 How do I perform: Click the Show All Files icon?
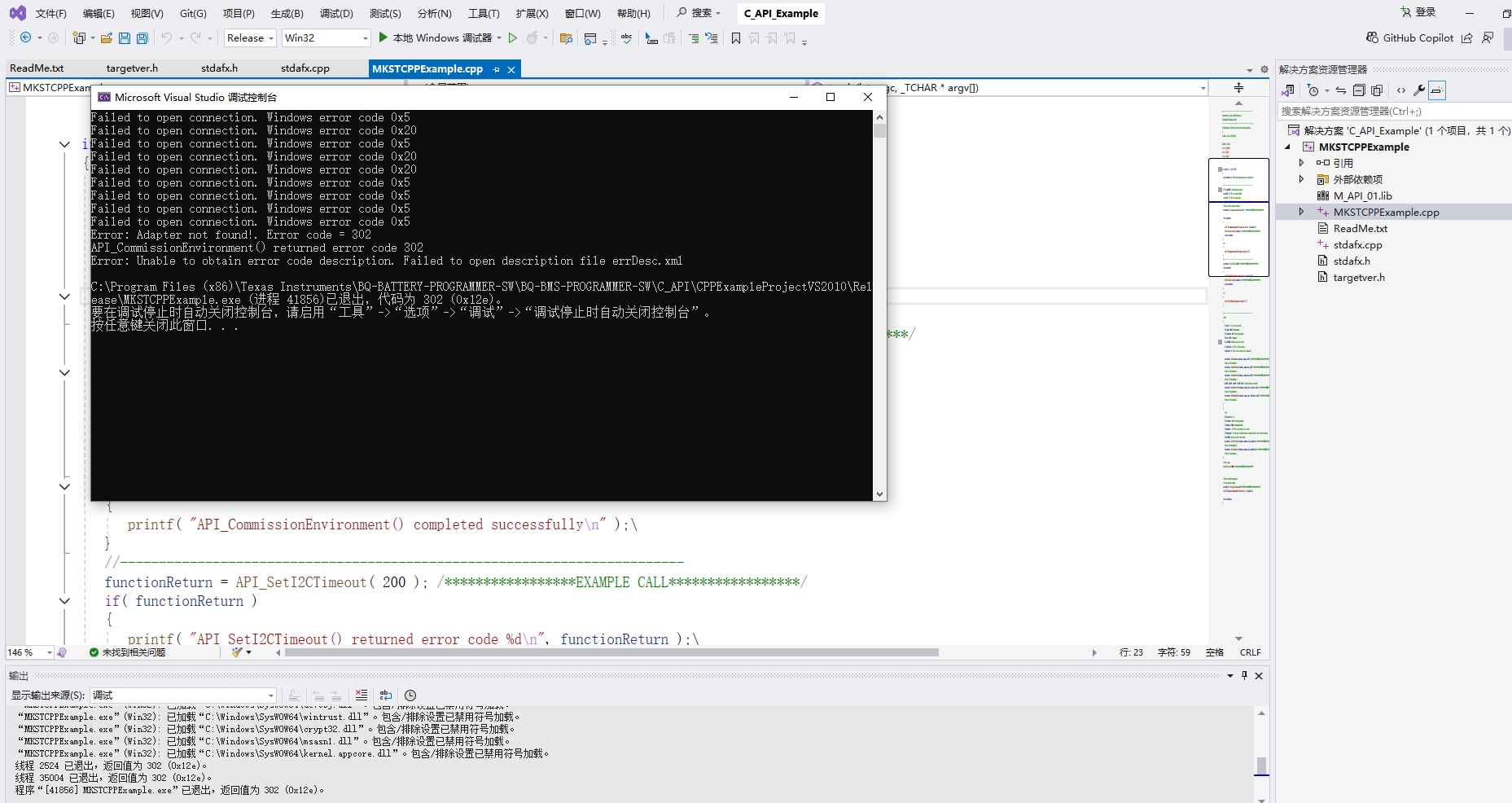(x=1377, y=90)
